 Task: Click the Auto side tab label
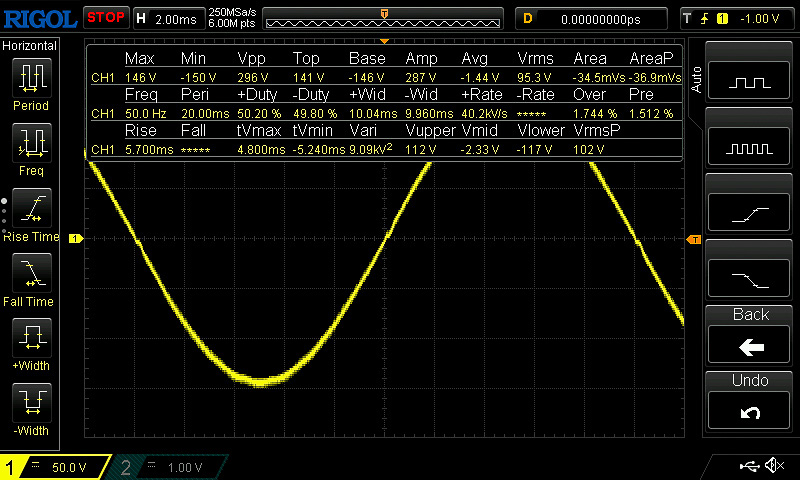(695, 80)
